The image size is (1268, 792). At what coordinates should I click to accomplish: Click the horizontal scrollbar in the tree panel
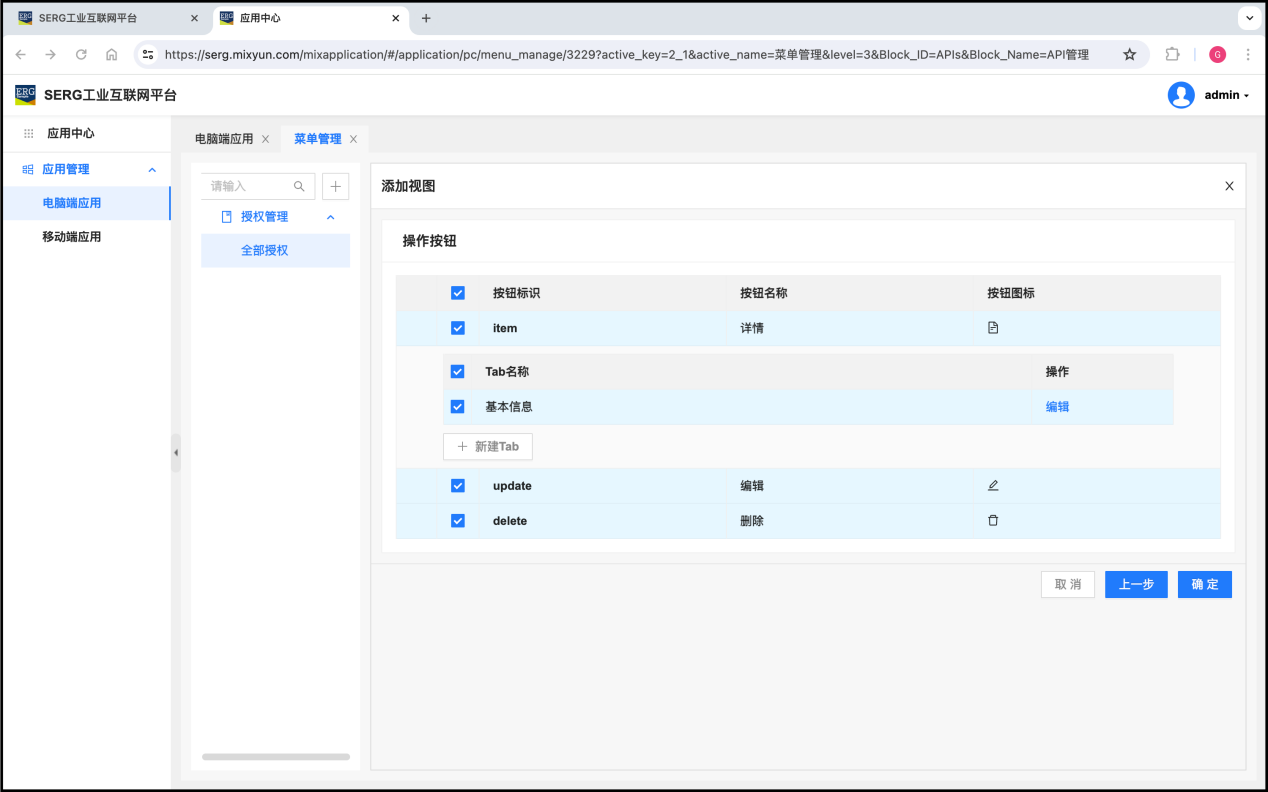point(276,757)
